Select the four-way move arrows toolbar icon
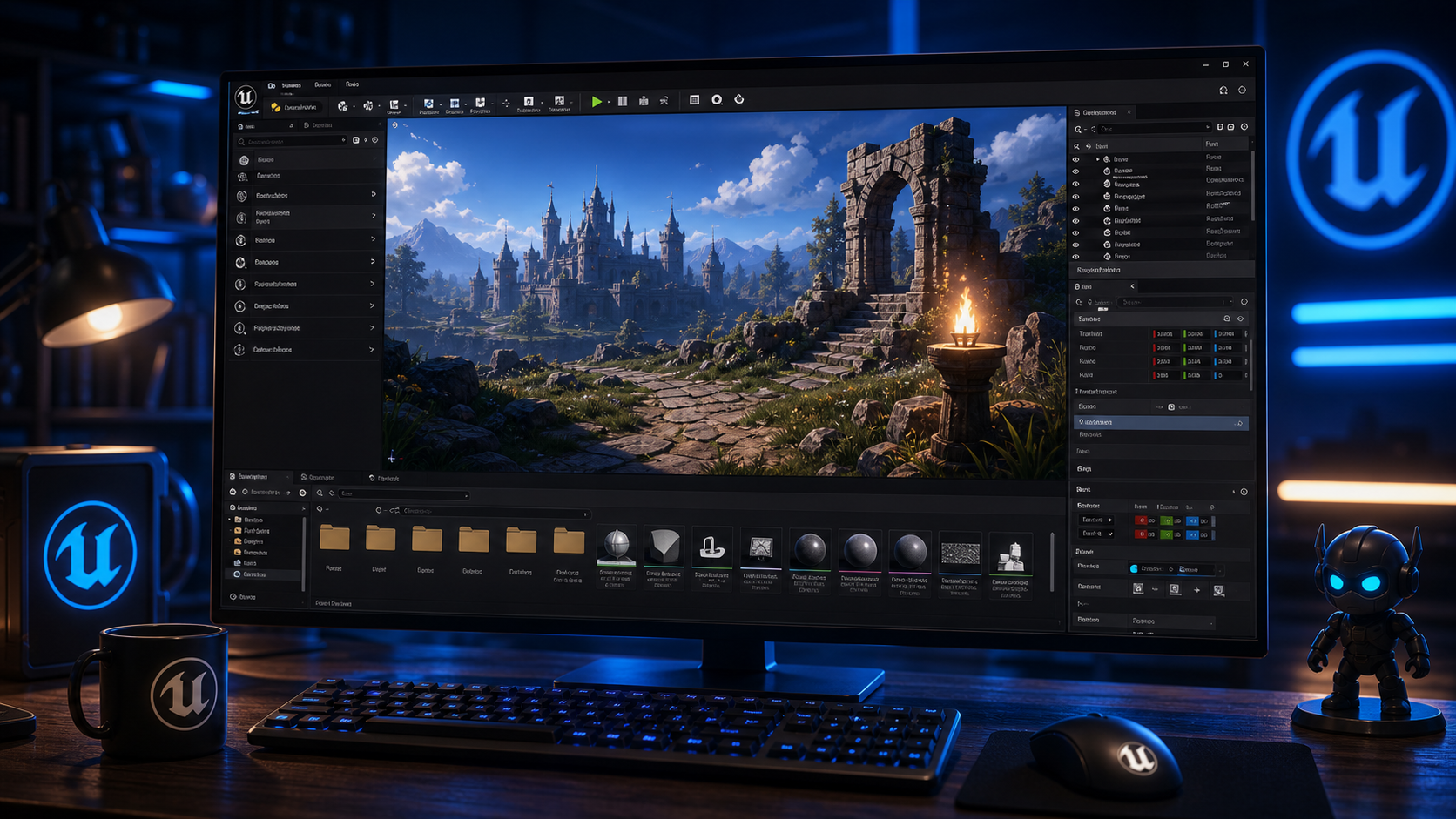Screen dimensions: 1456x819 506,103
